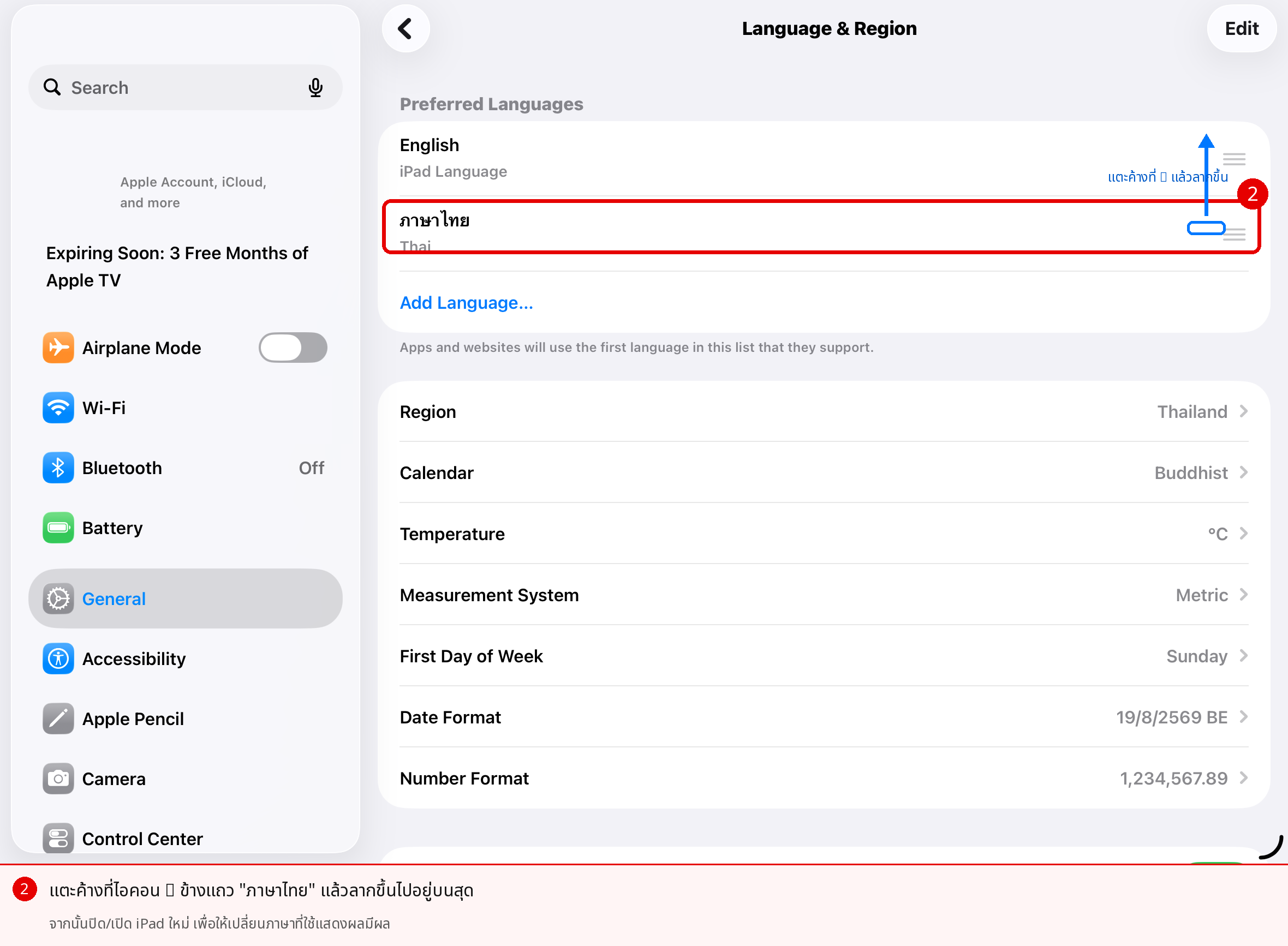Tap the Control Center icon
The width and height of the screenshot is (1288, 946).
point(58,839)
